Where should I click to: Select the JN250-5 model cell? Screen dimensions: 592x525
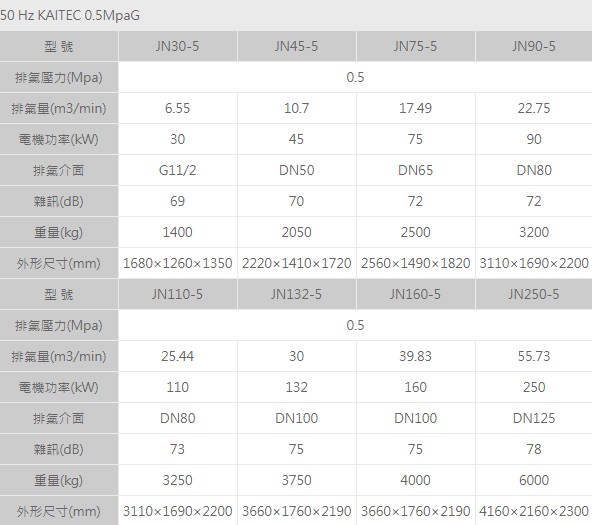pyautogui.click(x=534, y=294)
